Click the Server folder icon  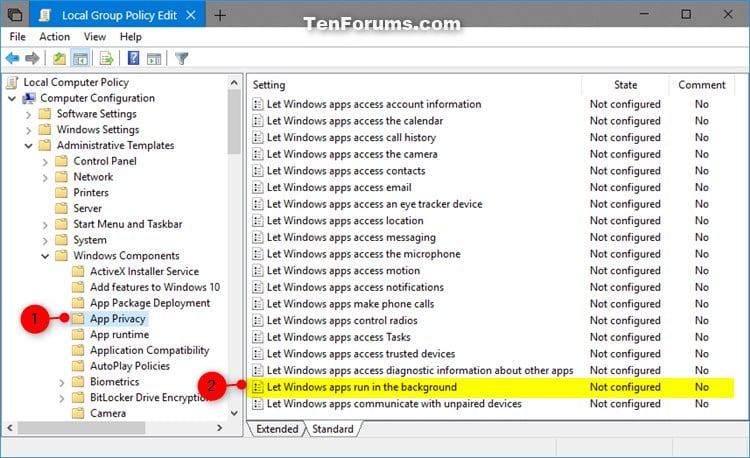(x=61, y=208)
